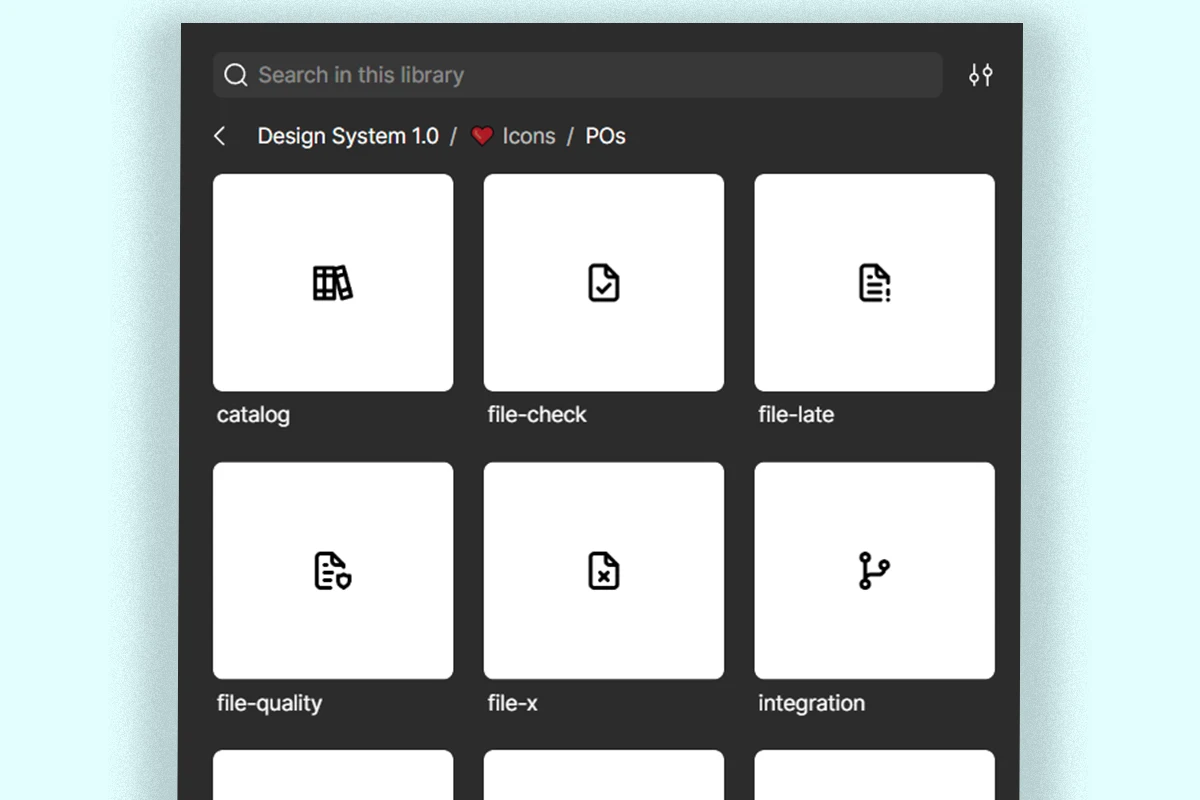Focus the Search in this library field
This screenshot has width=1200, height=800.
pyautogui.click(x=578, y=75)
